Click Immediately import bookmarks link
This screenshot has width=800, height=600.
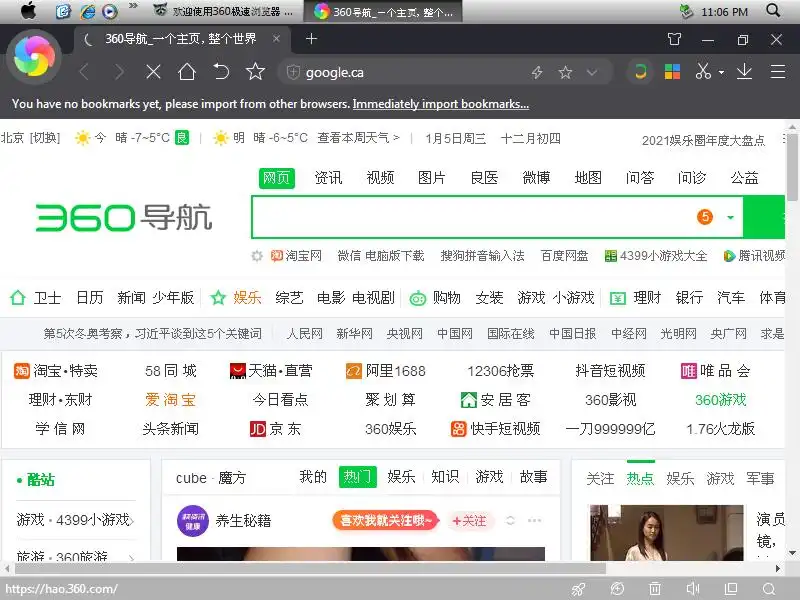click(441, 104)
